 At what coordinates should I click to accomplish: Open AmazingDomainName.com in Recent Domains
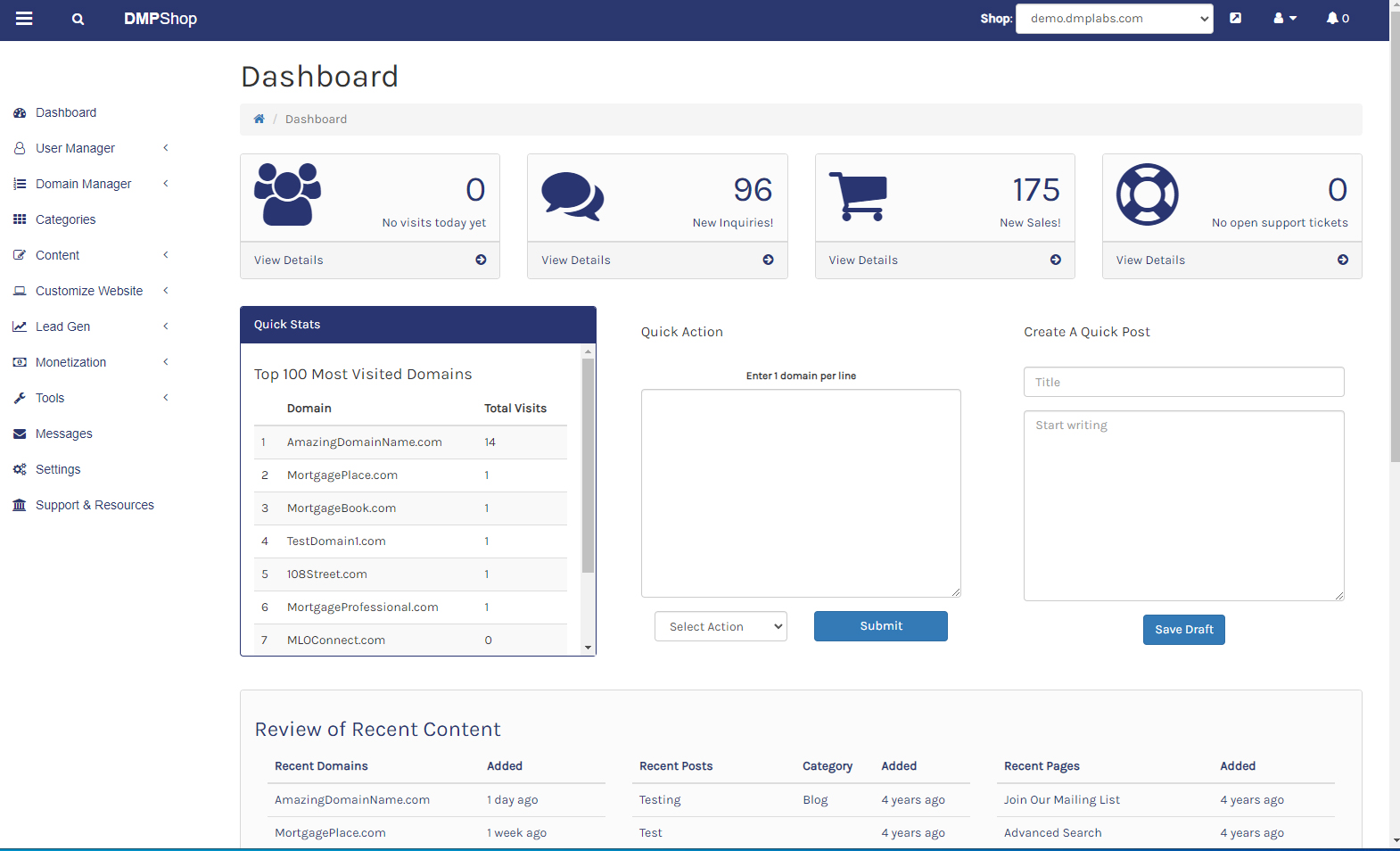352,800
